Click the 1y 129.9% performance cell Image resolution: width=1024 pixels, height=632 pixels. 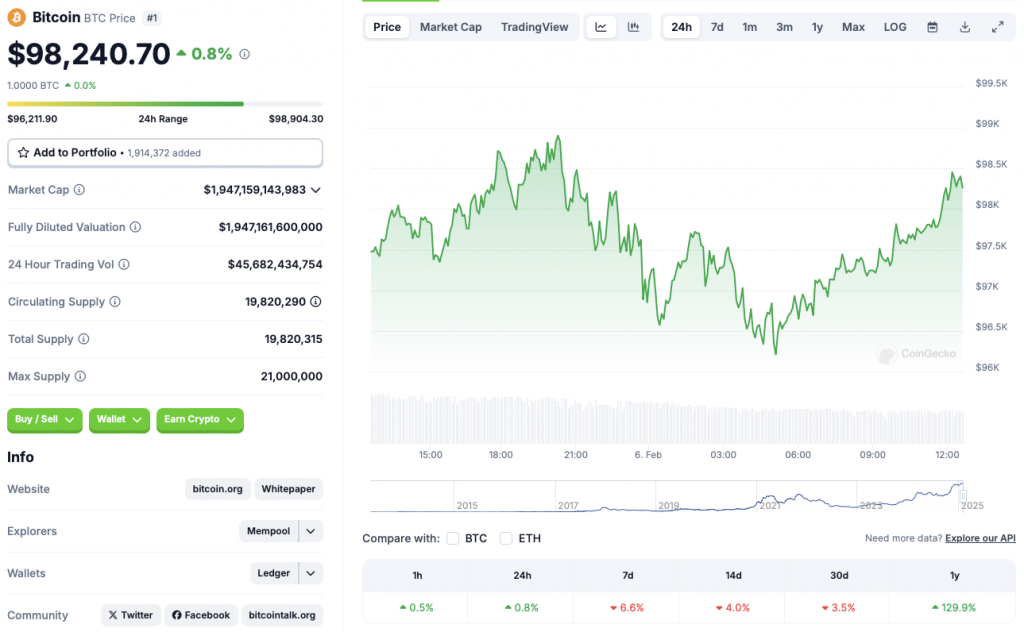click(x=954, y=607)
